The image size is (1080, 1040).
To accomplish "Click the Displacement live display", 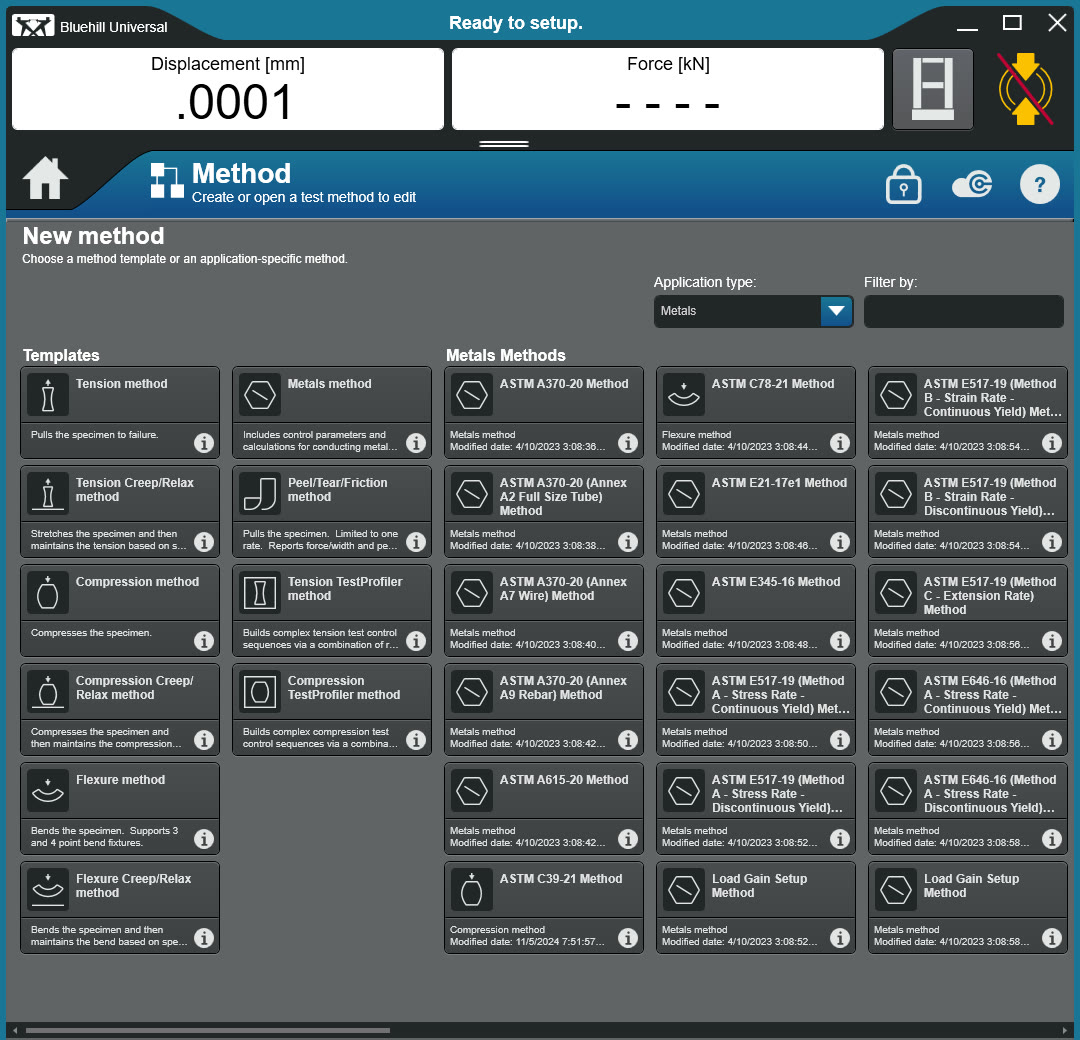I will (228, 89).
